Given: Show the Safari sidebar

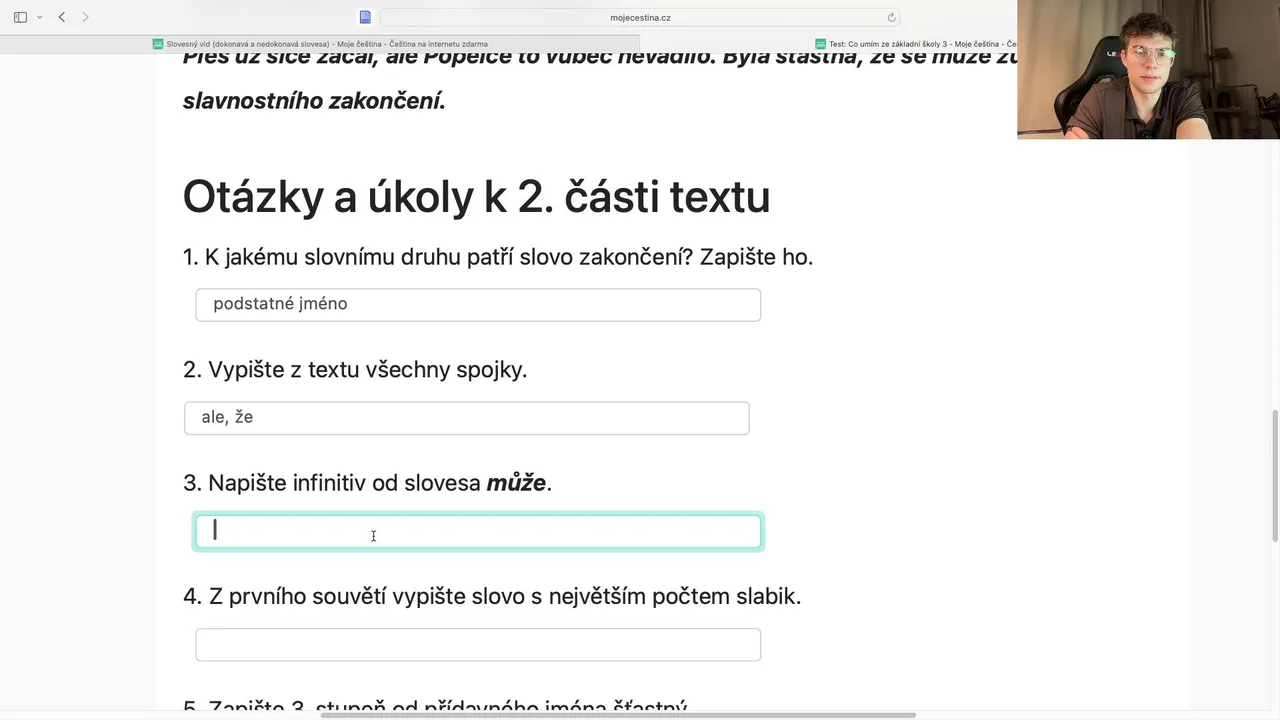Looking at the screenshot, I should coord(20,17).
